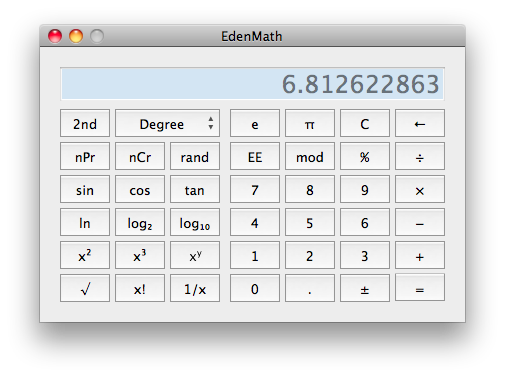The image size is (505, 377).
Task: Click the backspace arrow key
Action: pyautogui.click(x=420, y=123)
